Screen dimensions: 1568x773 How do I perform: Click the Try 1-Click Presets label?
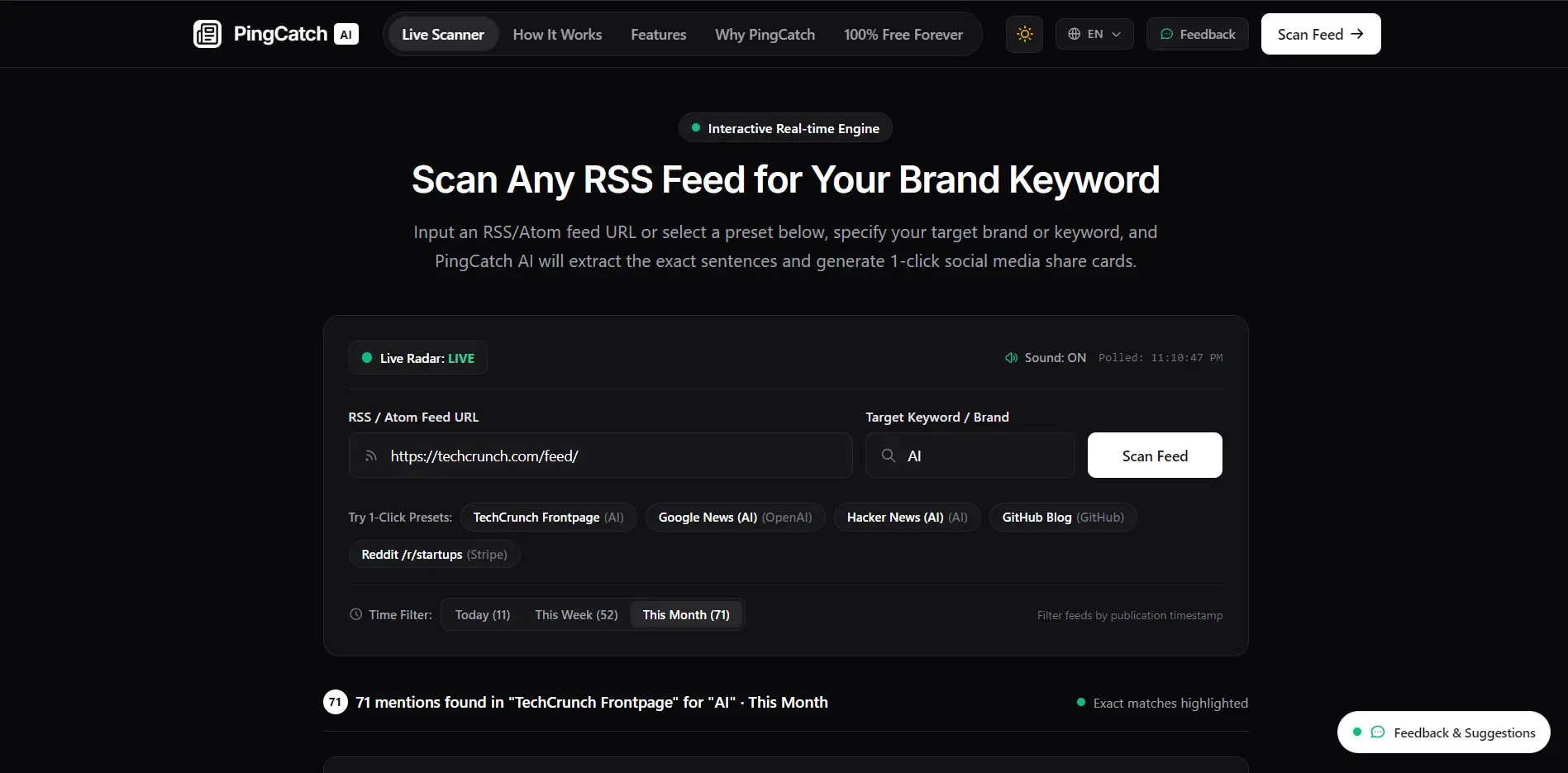click(x=400, y=518)
